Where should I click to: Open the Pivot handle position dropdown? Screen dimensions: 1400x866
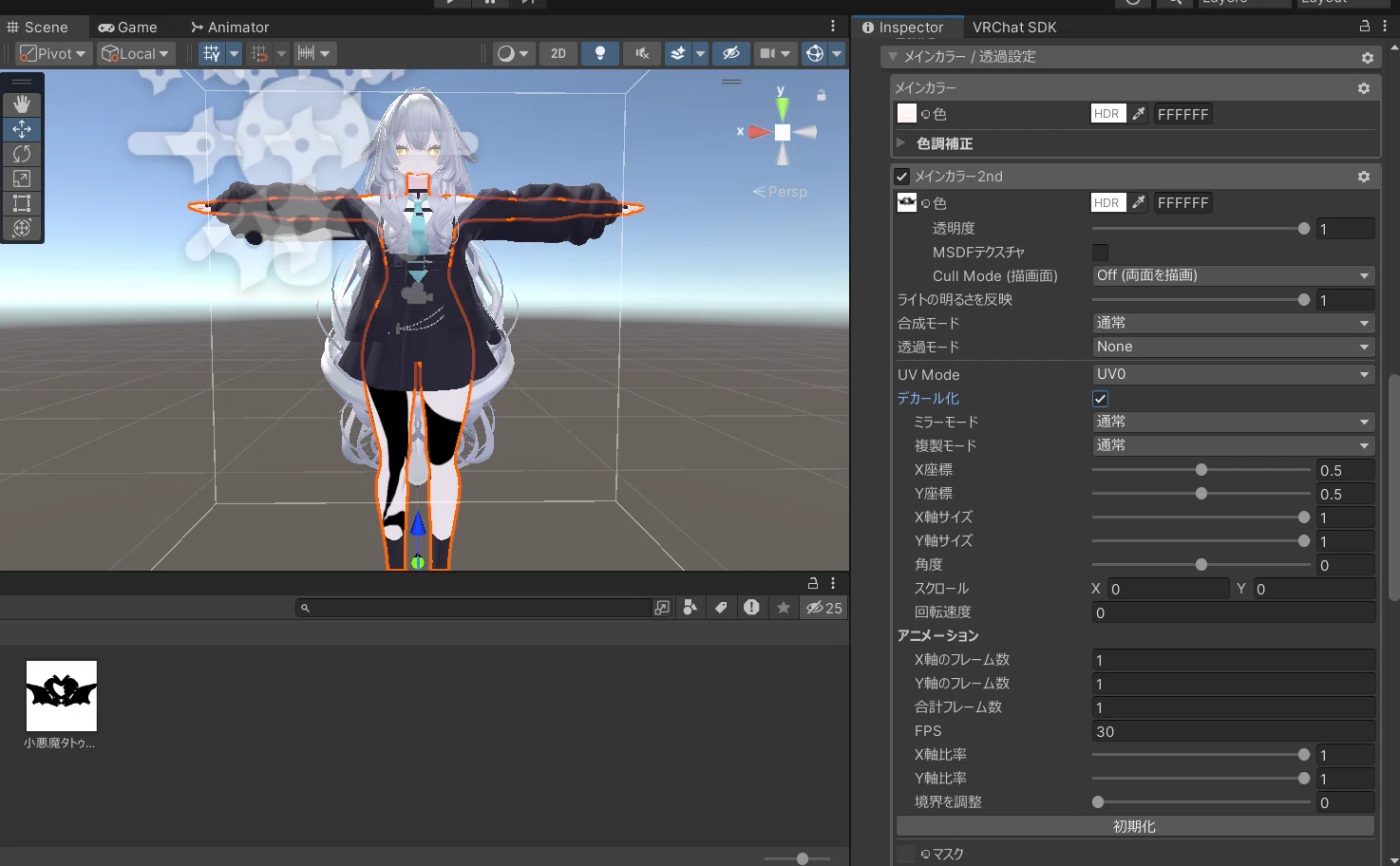(53, 53)
